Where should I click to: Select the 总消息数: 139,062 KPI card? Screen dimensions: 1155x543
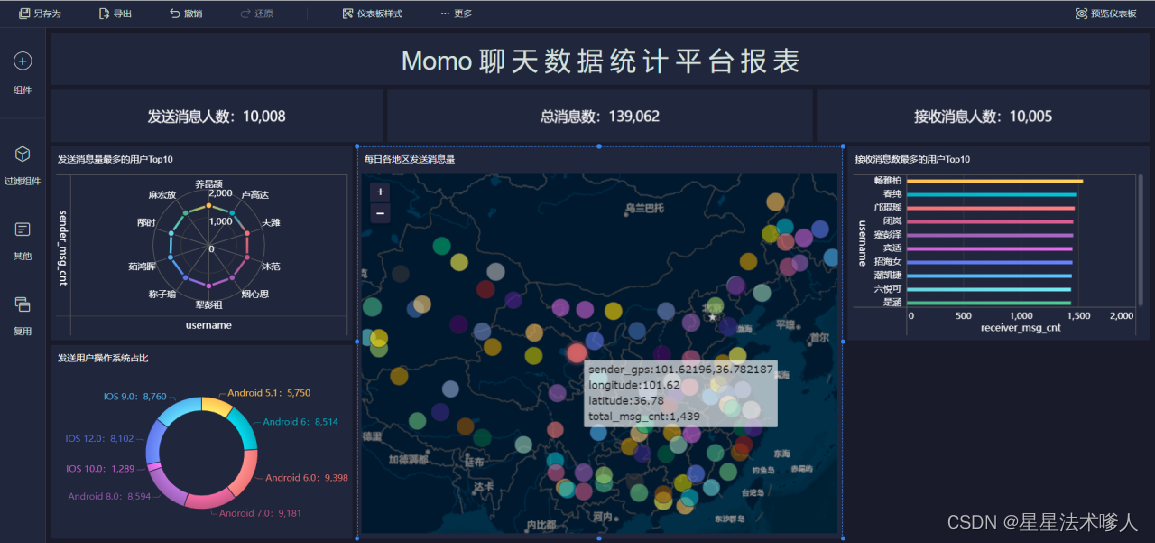coord(600,116)
